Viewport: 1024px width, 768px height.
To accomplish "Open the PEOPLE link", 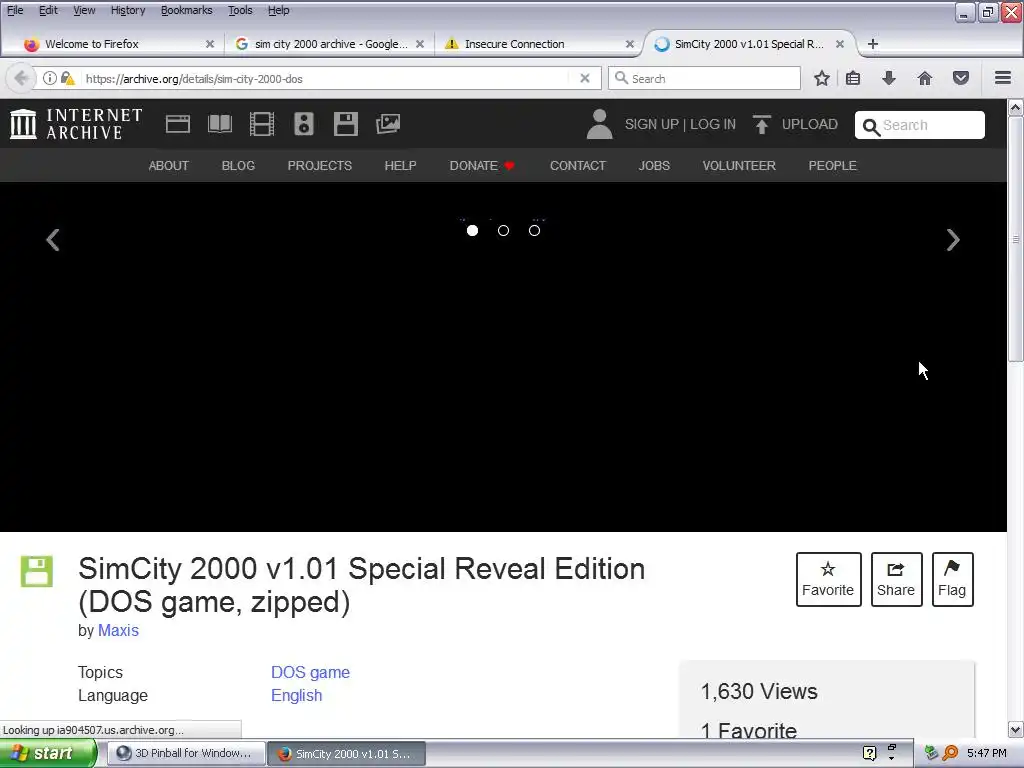I will coord(833,166).
